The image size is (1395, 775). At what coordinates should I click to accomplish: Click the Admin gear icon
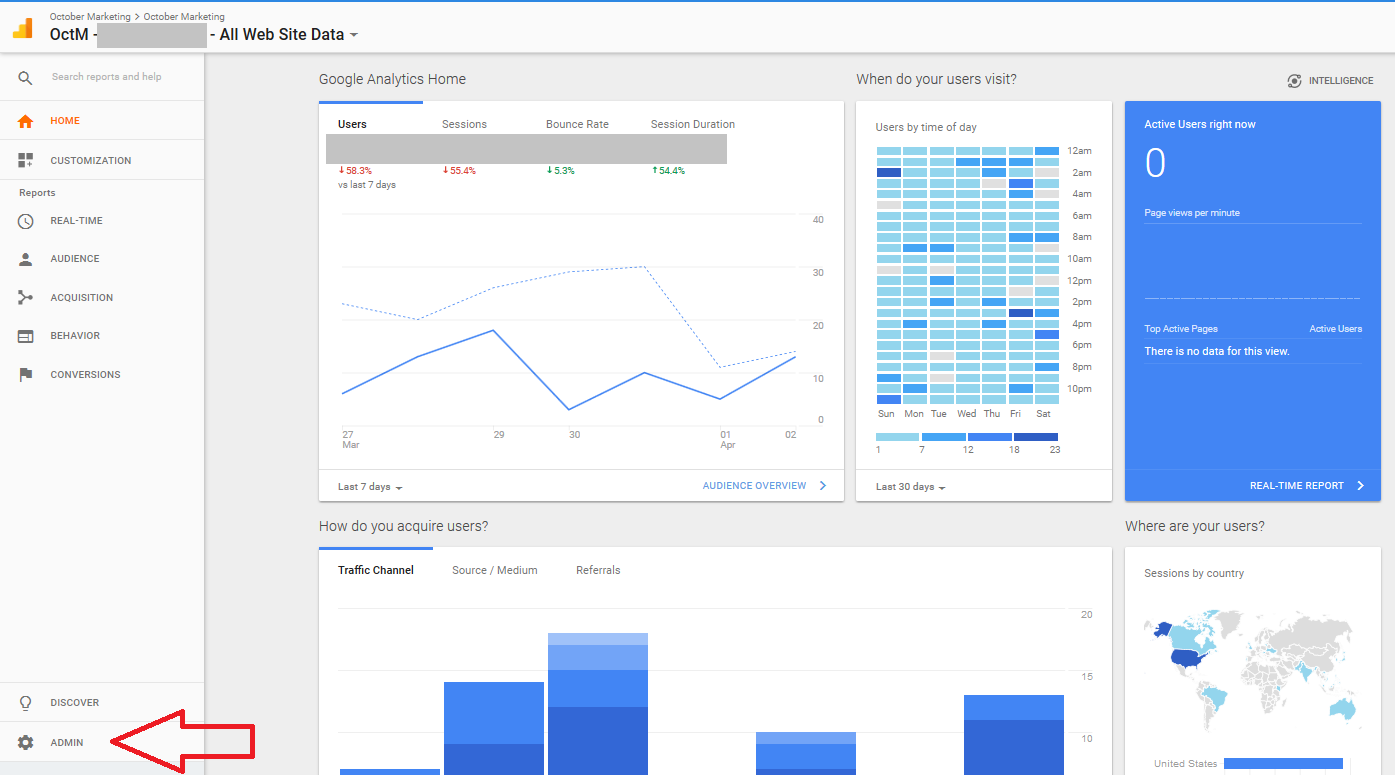pos(26,743)
